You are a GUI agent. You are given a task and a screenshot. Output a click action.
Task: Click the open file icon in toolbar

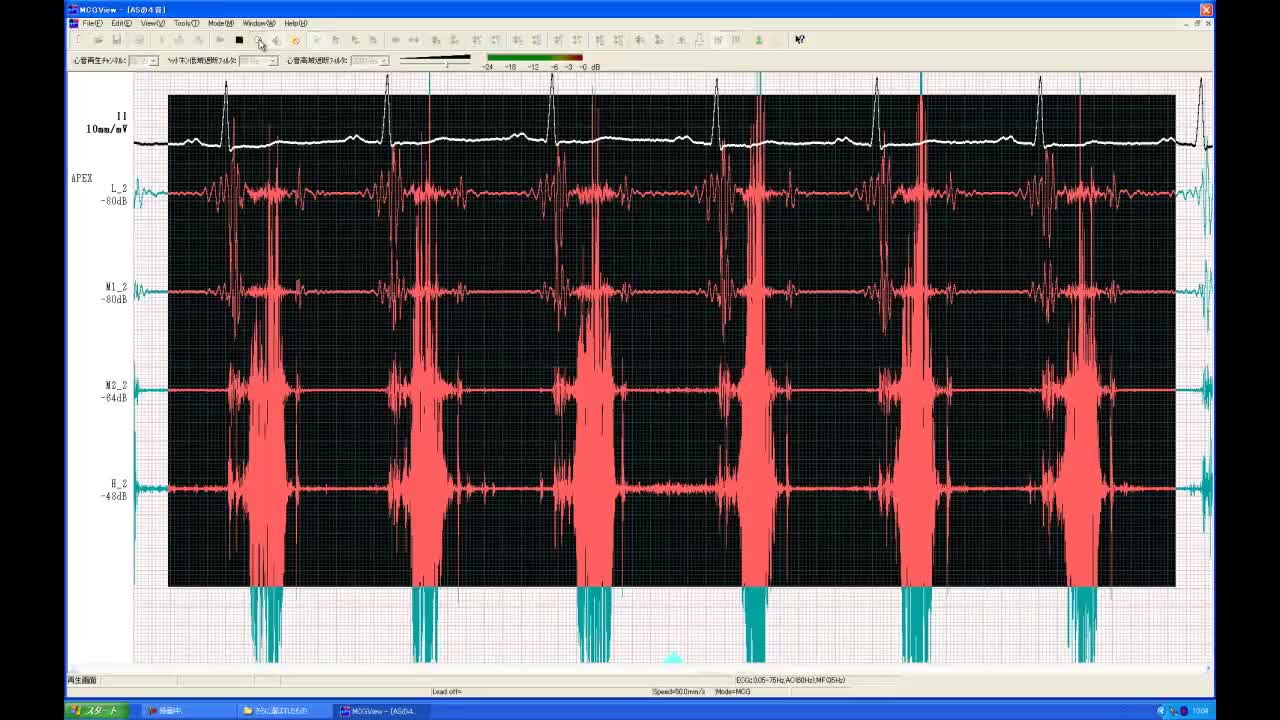(98, 40)
